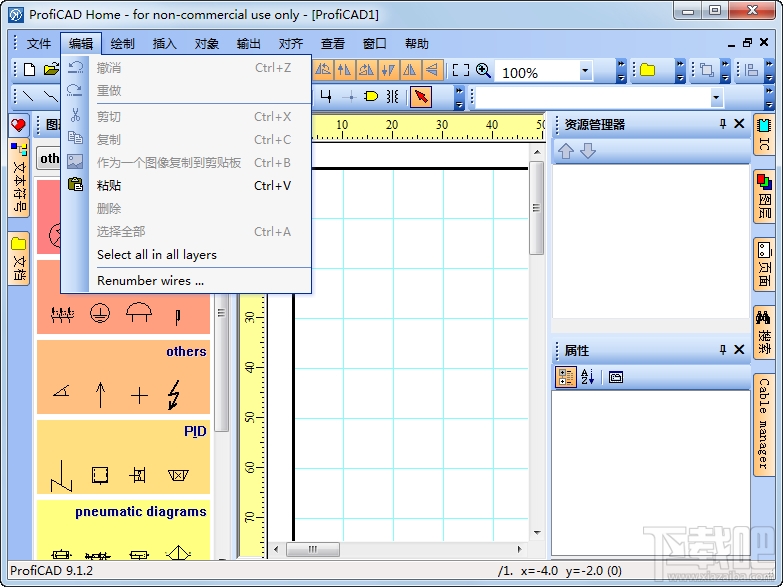
Task: Toggle auto-hide pin on 属性 panel
Action: 723,350
